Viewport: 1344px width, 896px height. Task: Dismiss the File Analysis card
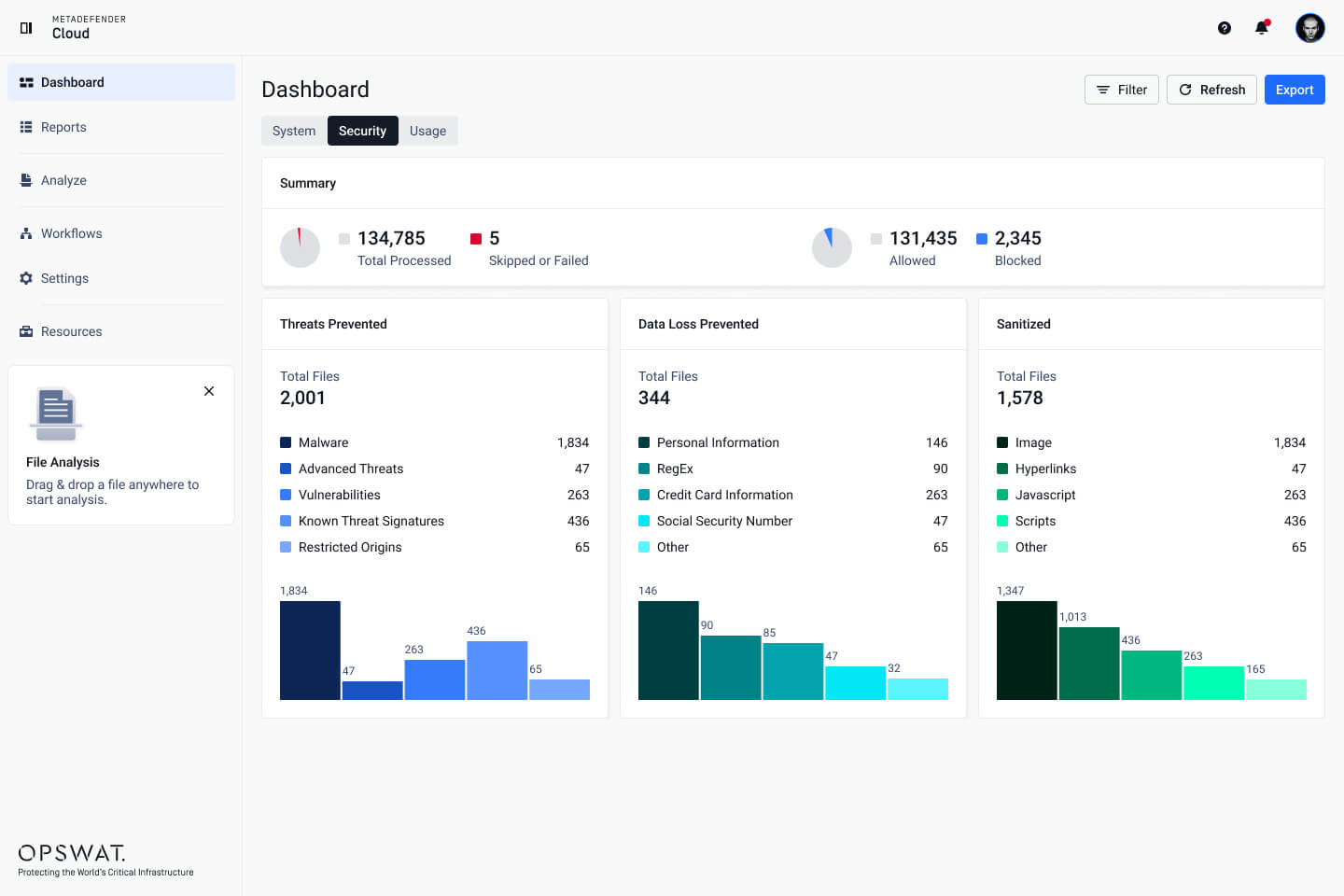pos(209,391)
